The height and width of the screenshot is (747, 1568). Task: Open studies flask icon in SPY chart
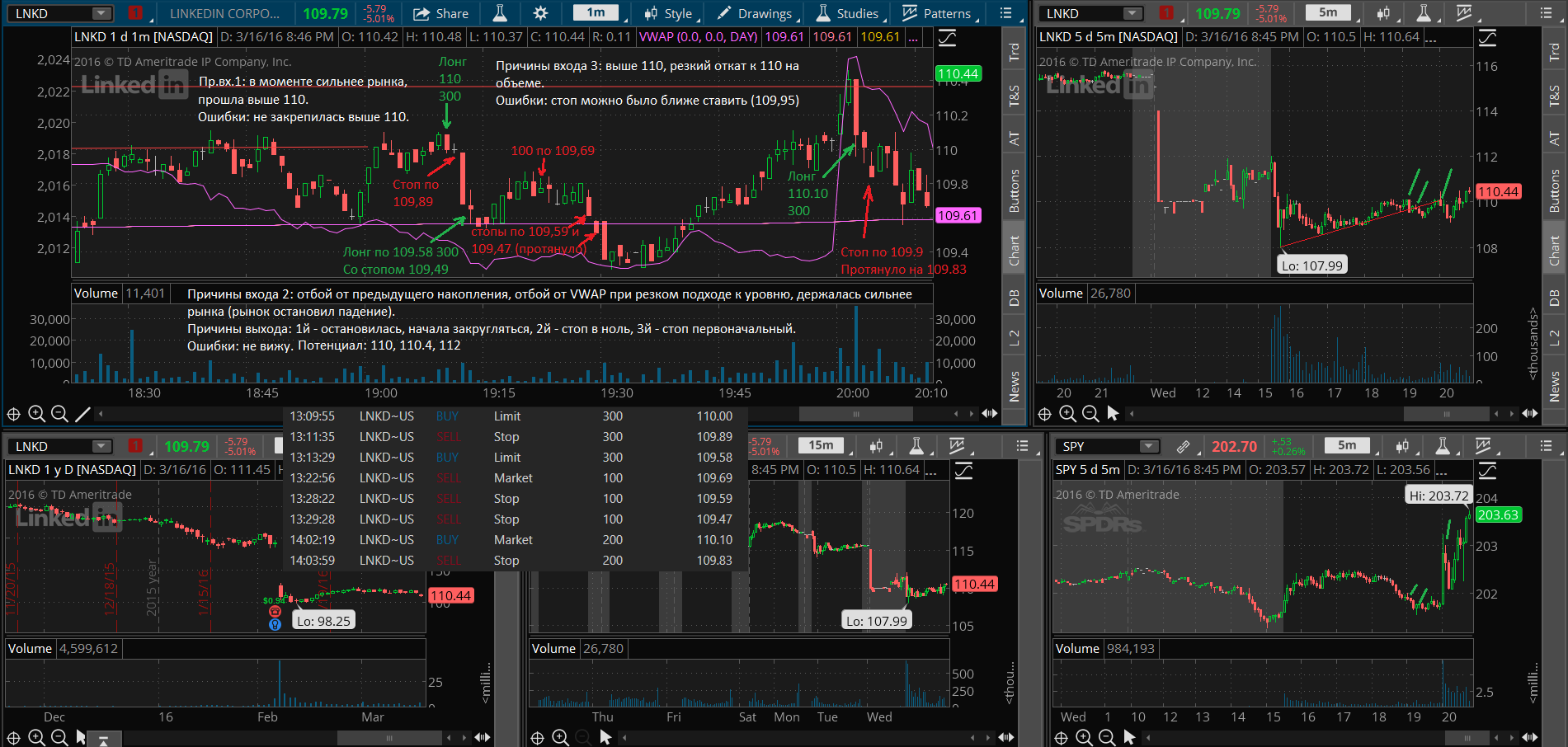pos(1443,446)
